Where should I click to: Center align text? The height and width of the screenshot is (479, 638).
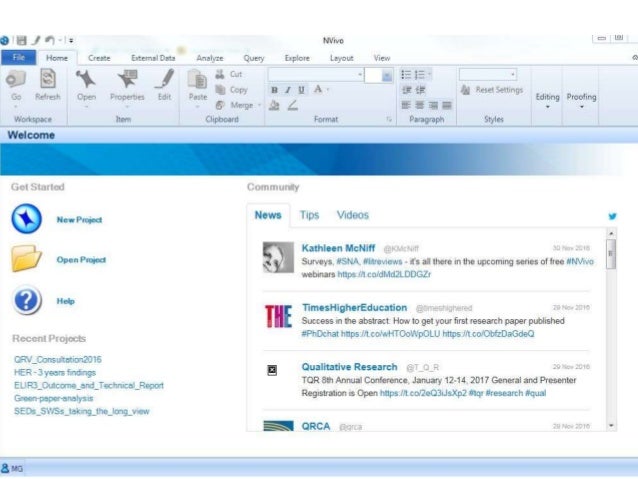[420, 105]
